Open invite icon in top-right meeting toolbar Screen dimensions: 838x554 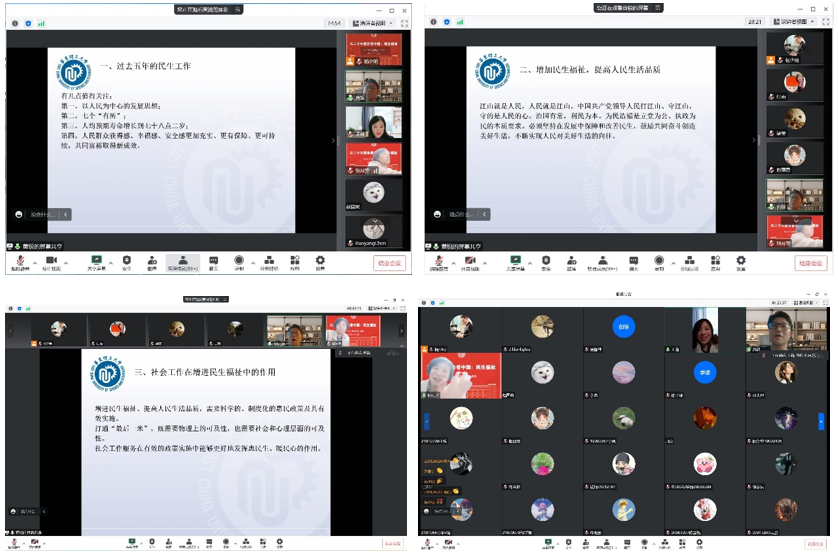[x=572, y=261]
